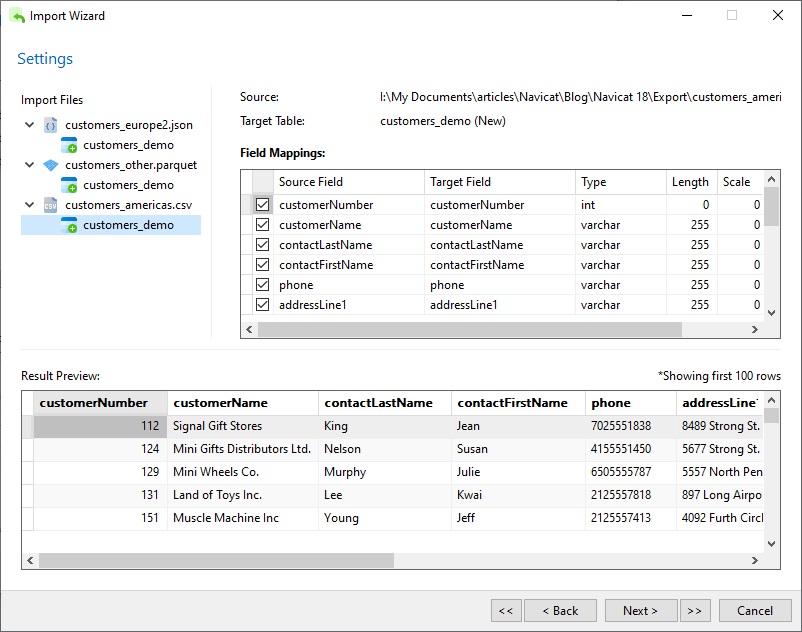Image resolution: width=802 pixels, height=632 pixels.
Task: Select the customers_other.parquet file entry
Action: tap(131, 165)
